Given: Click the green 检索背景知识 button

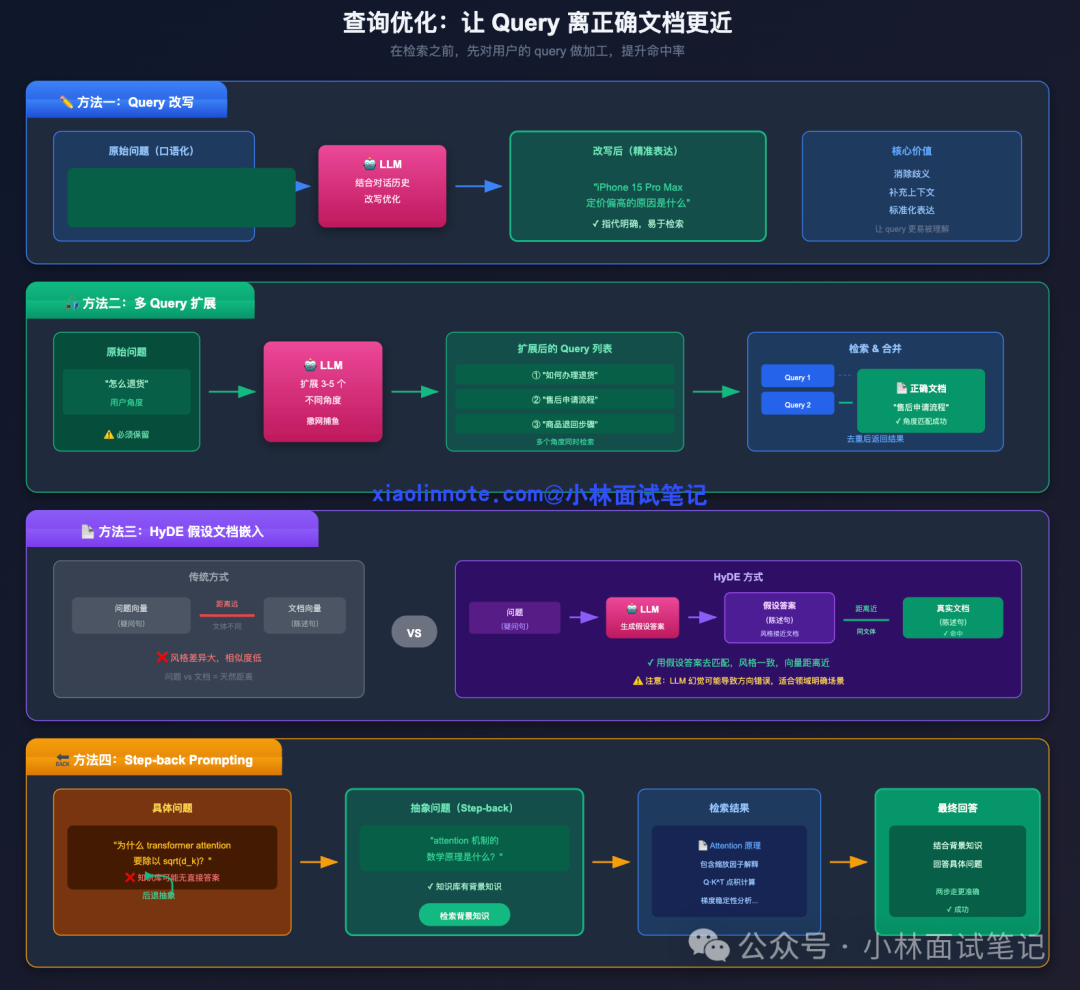Looking at the screenshot, I should click(x=464, y=916).
